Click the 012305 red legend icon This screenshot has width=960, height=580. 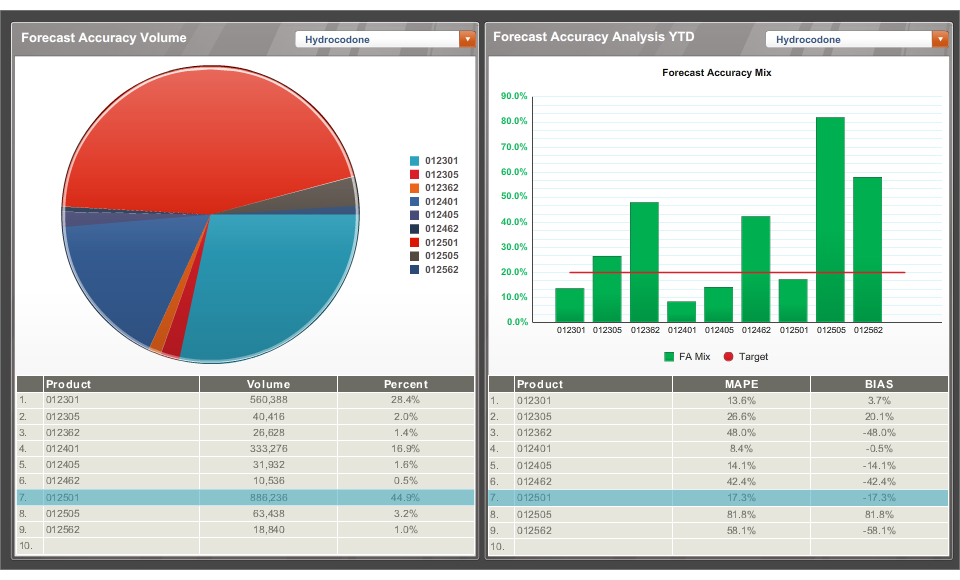pyautogui.click(x=412, y=174)
